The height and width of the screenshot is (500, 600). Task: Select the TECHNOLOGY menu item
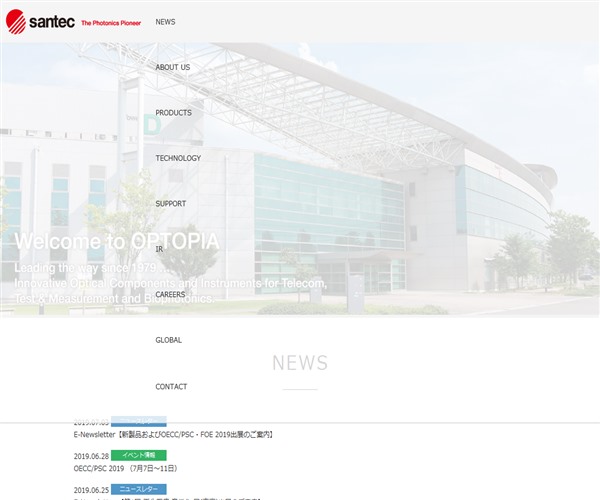(178, 158)
